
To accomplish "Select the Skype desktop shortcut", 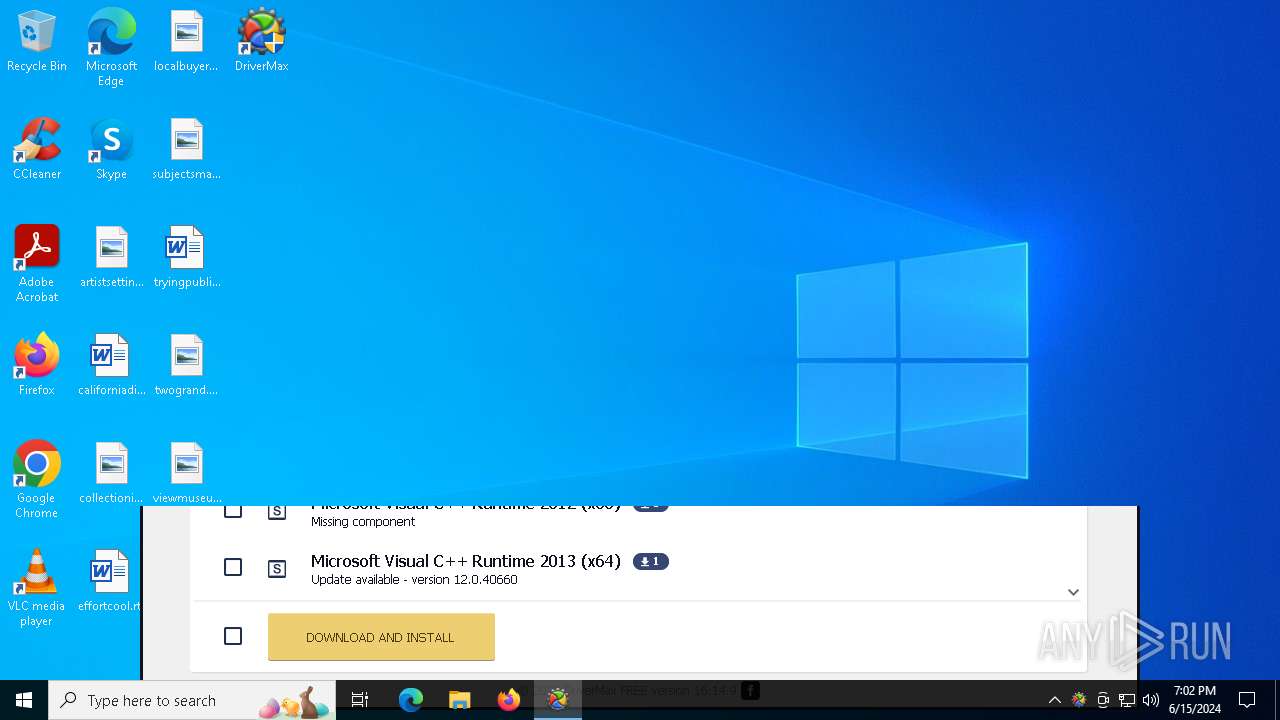I will (111, 150).
